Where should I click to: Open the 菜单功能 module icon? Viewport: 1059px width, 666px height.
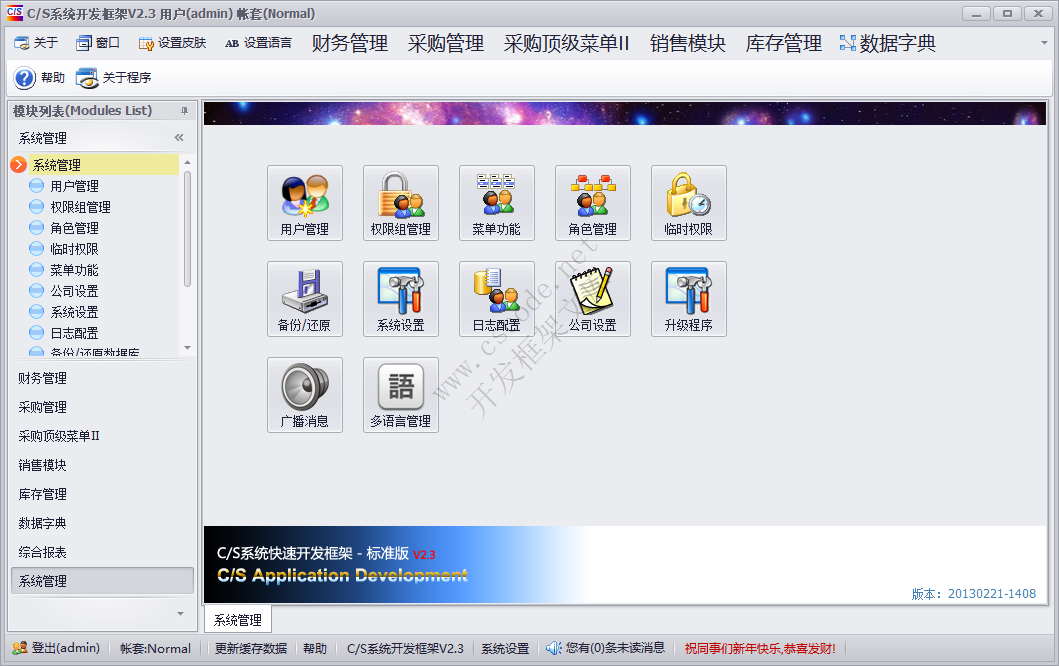click(x=496, y=203)
